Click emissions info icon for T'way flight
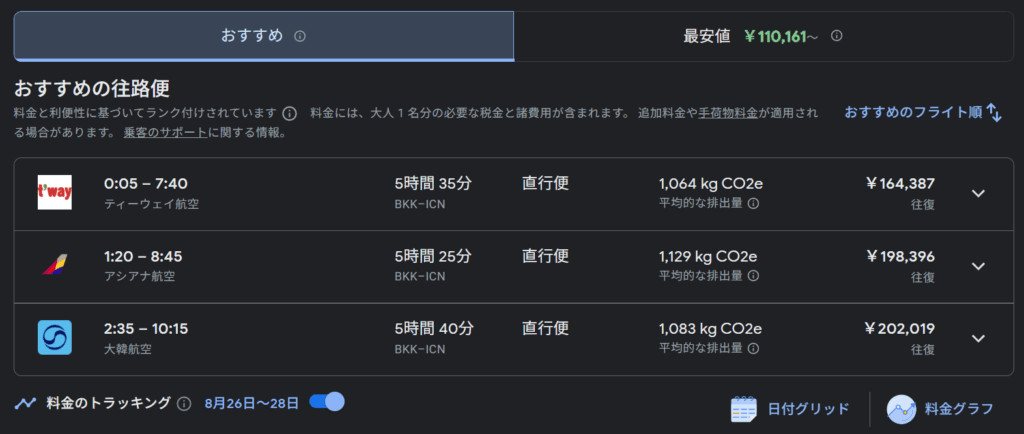The width and height of the screenshot is (1024, 434). (x=753, y=203)
